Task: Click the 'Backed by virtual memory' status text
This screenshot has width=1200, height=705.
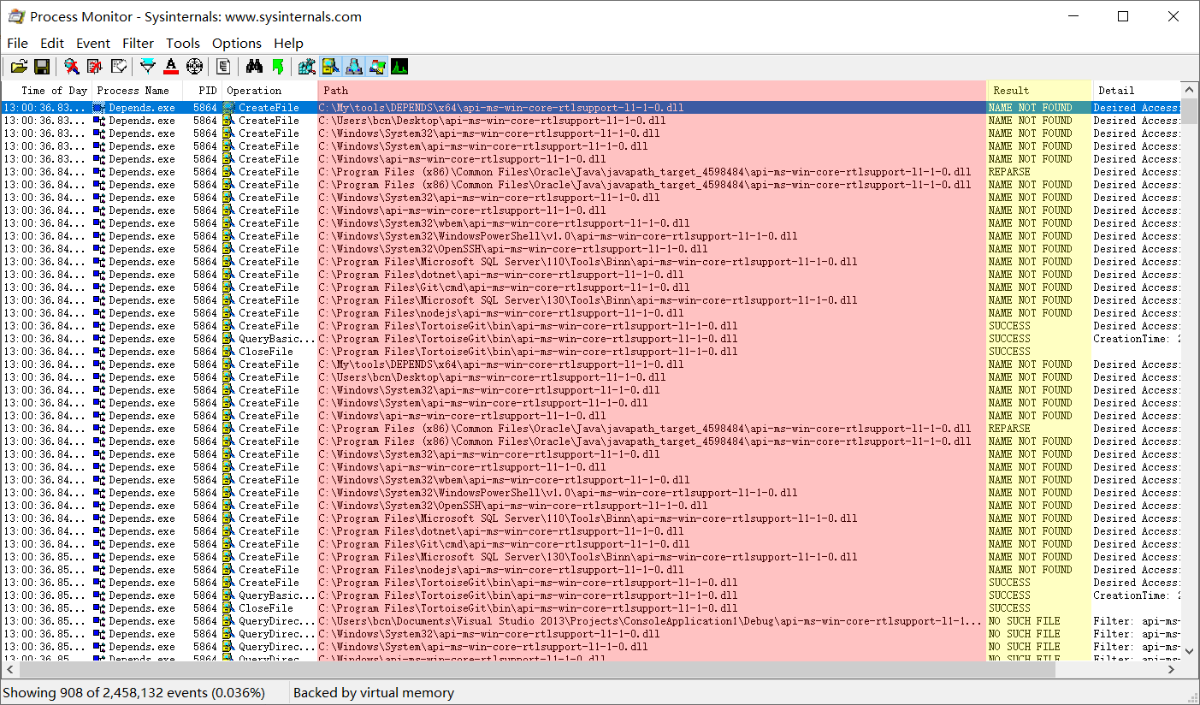Action: [x=374, y=692]
